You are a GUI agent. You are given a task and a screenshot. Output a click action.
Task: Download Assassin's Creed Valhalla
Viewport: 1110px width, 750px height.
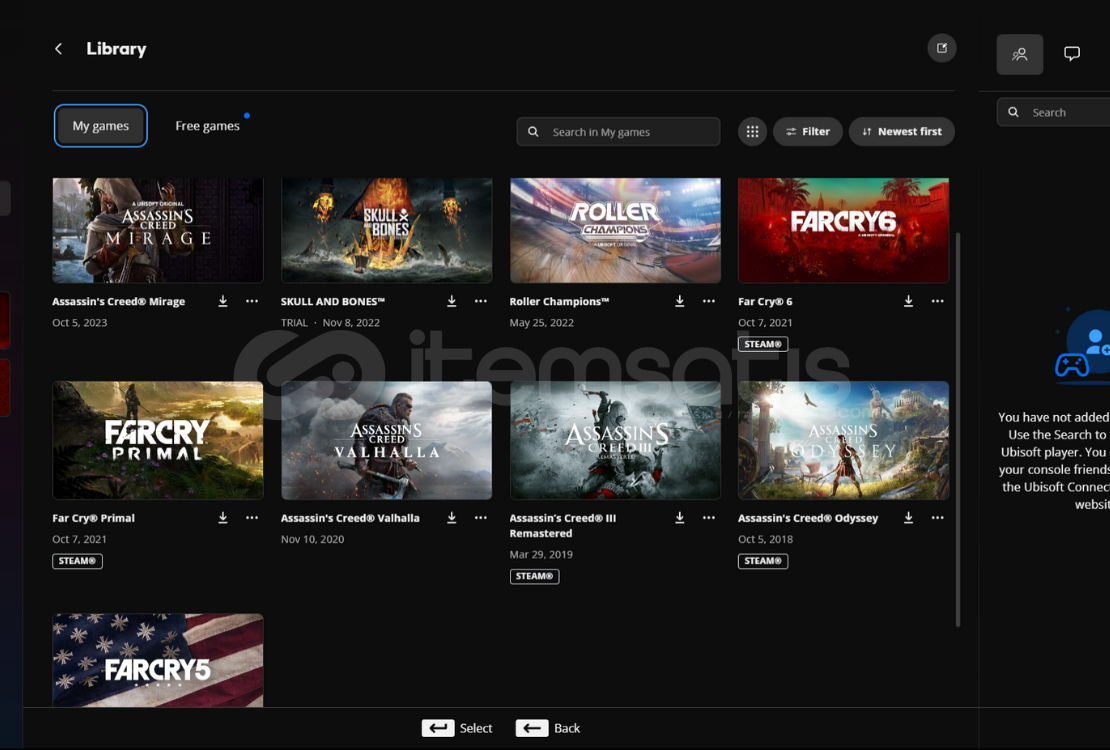tap(452, 518)
